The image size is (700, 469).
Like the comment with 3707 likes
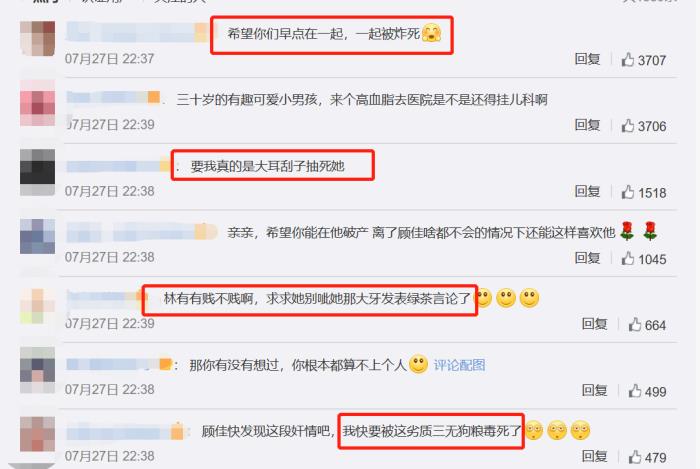click(628, 59)
